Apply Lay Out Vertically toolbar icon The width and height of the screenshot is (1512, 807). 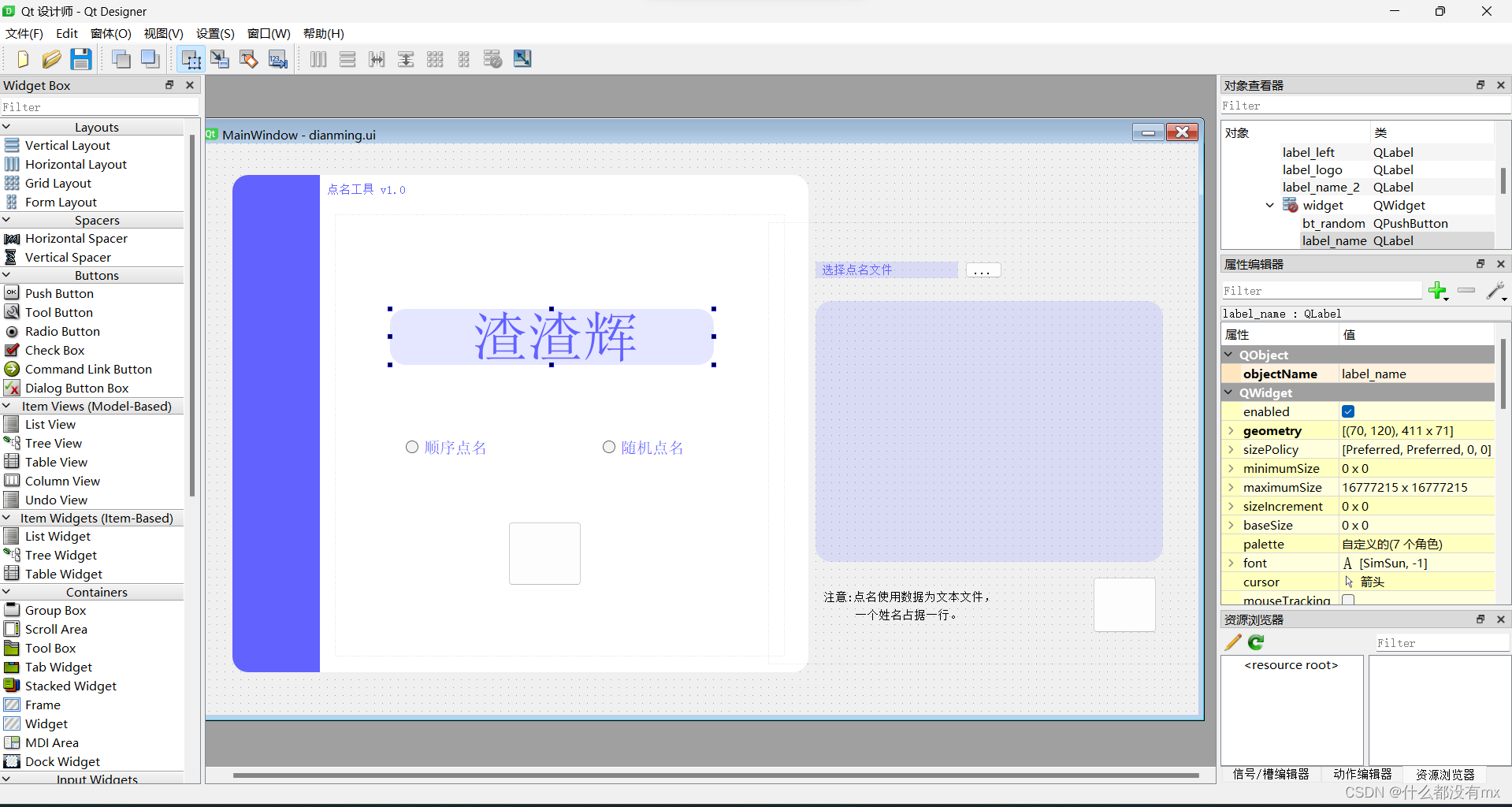pos(347,59)
